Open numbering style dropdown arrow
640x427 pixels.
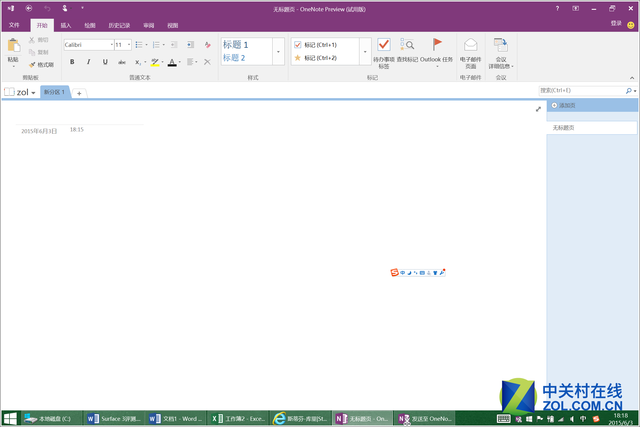point(164,44)
